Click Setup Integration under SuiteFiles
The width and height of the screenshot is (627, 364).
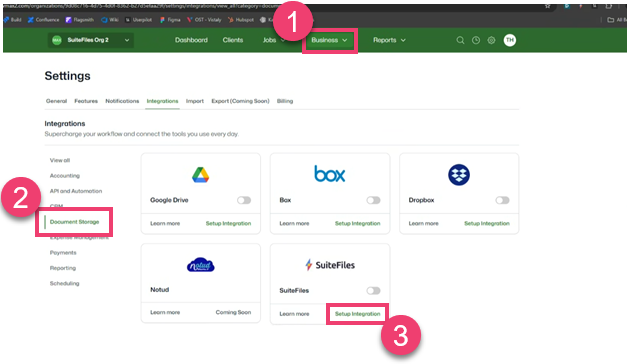pyautogui.click(x=357, y=314)
